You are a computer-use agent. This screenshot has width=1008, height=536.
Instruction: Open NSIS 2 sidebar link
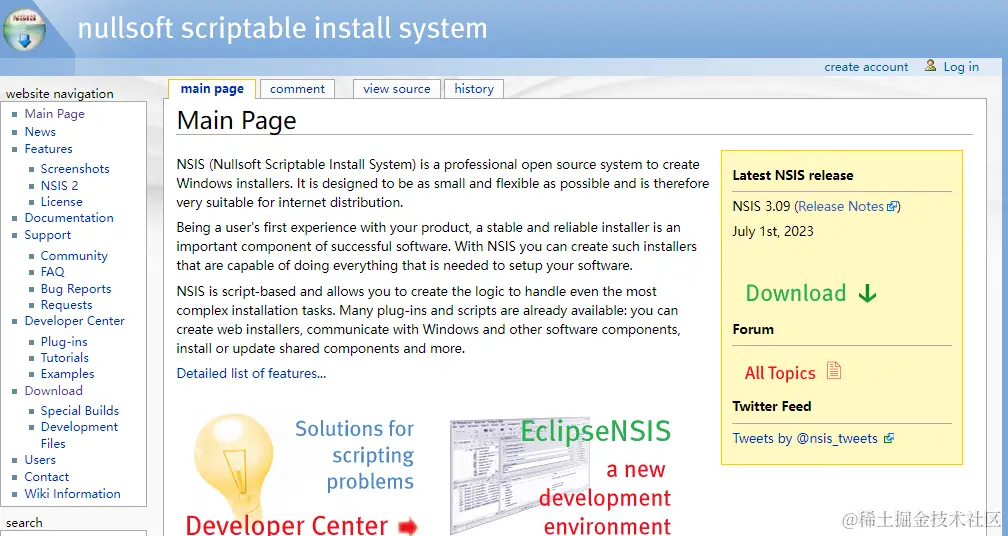(59, 185)
